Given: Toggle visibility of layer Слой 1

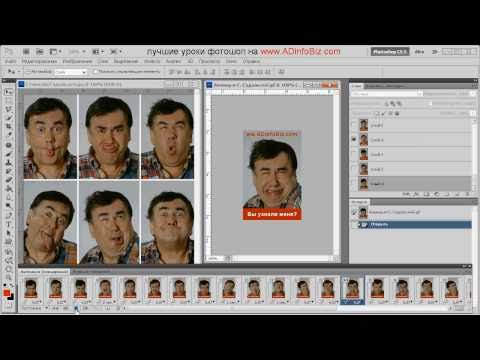Looking at the screenshot, I should point(354,184).
